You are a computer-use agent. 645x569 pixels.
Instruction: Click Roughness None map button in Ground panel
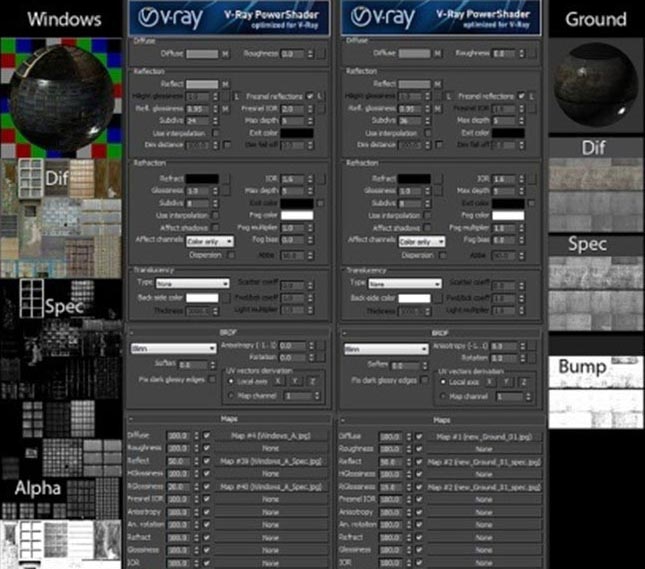pyautogui.click(x=484, y=449)
